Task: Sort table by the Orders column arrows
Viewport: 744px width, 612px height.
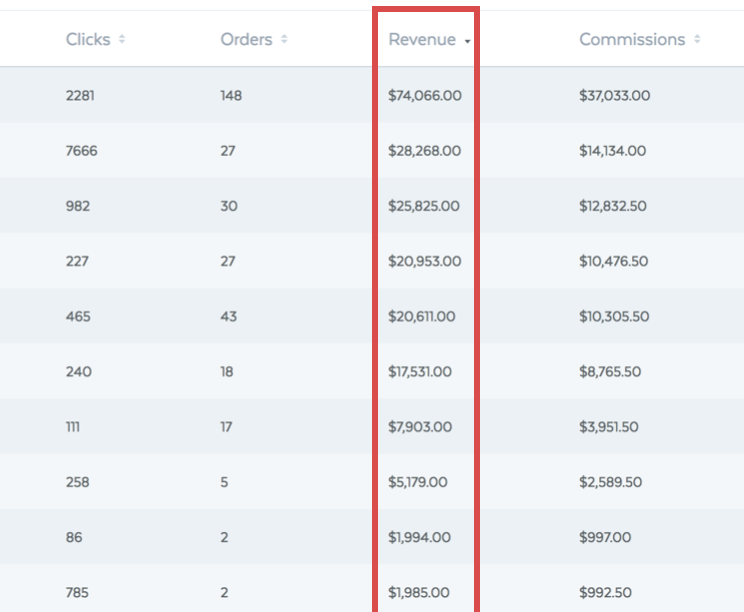Action: click(284, 39)
